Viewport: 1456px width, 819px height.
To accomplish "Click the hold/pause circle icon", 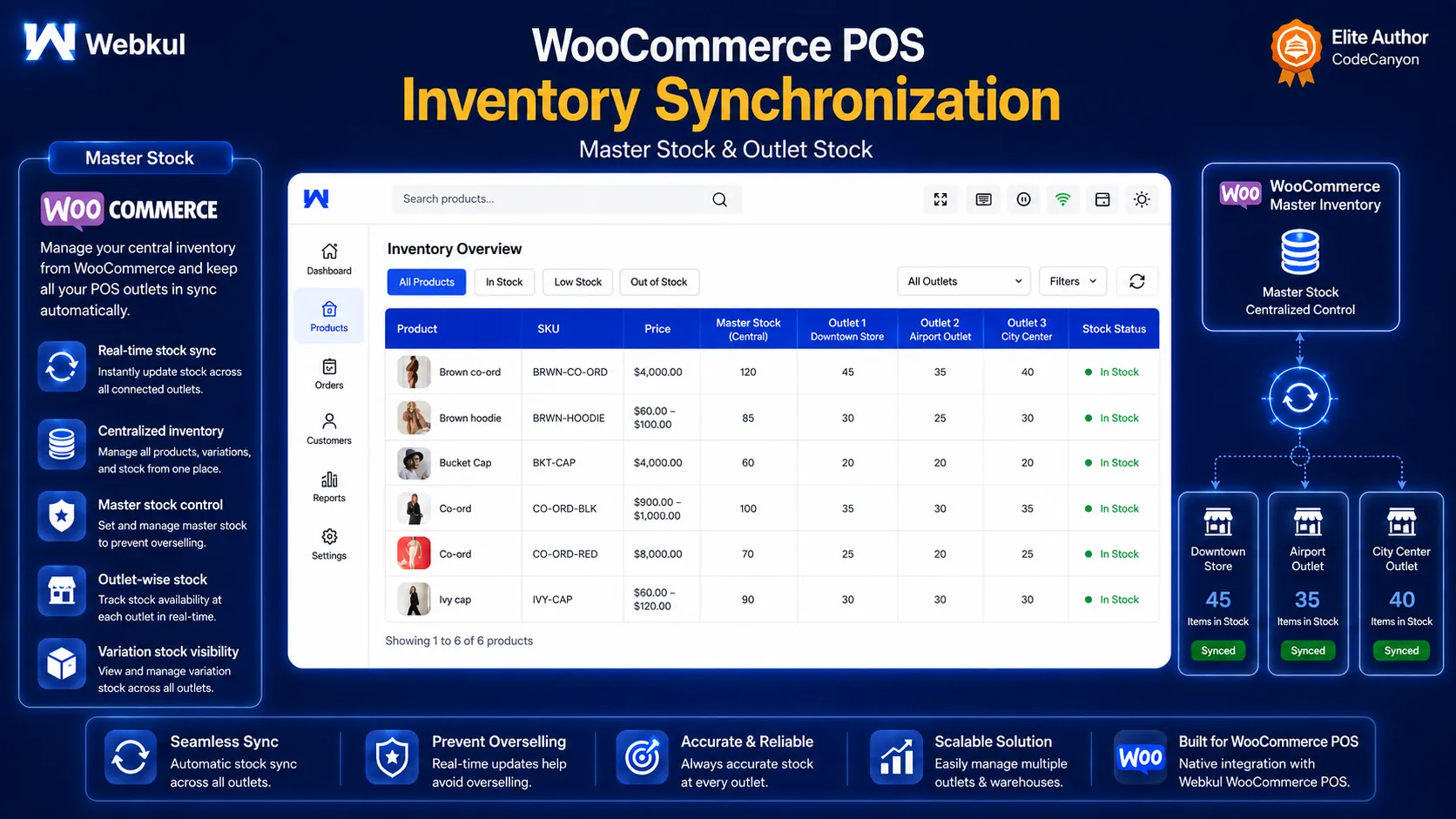I will (1024, 199).
